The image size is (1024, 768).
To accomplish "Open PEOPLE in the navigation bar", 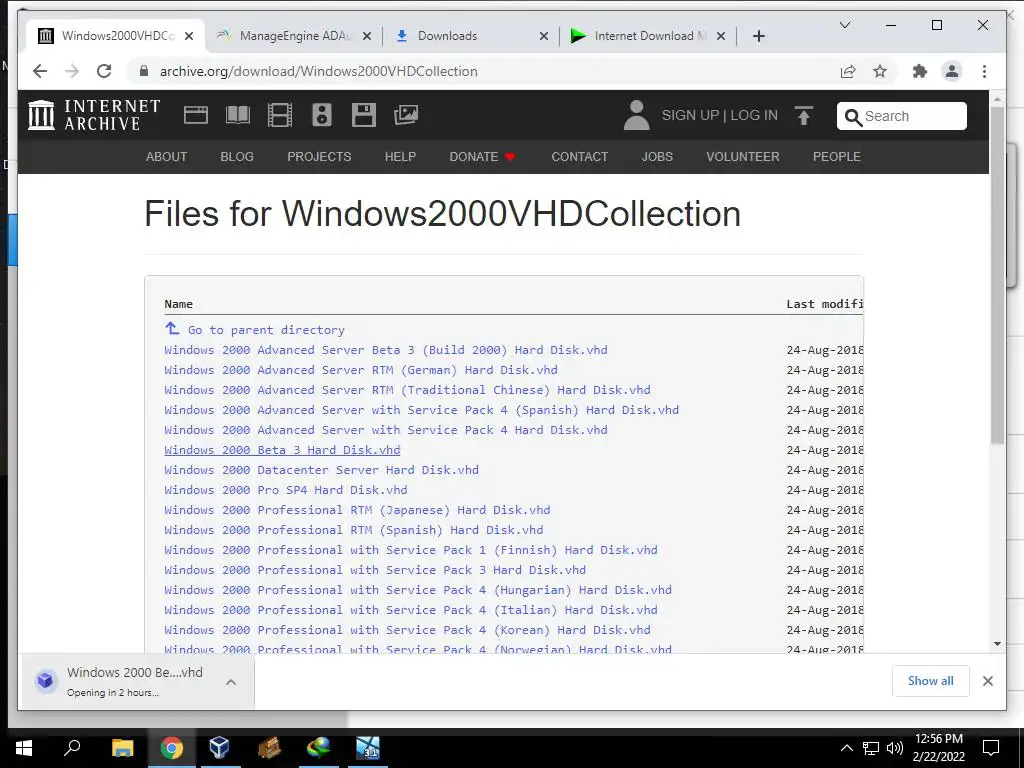I will point(837,157).
